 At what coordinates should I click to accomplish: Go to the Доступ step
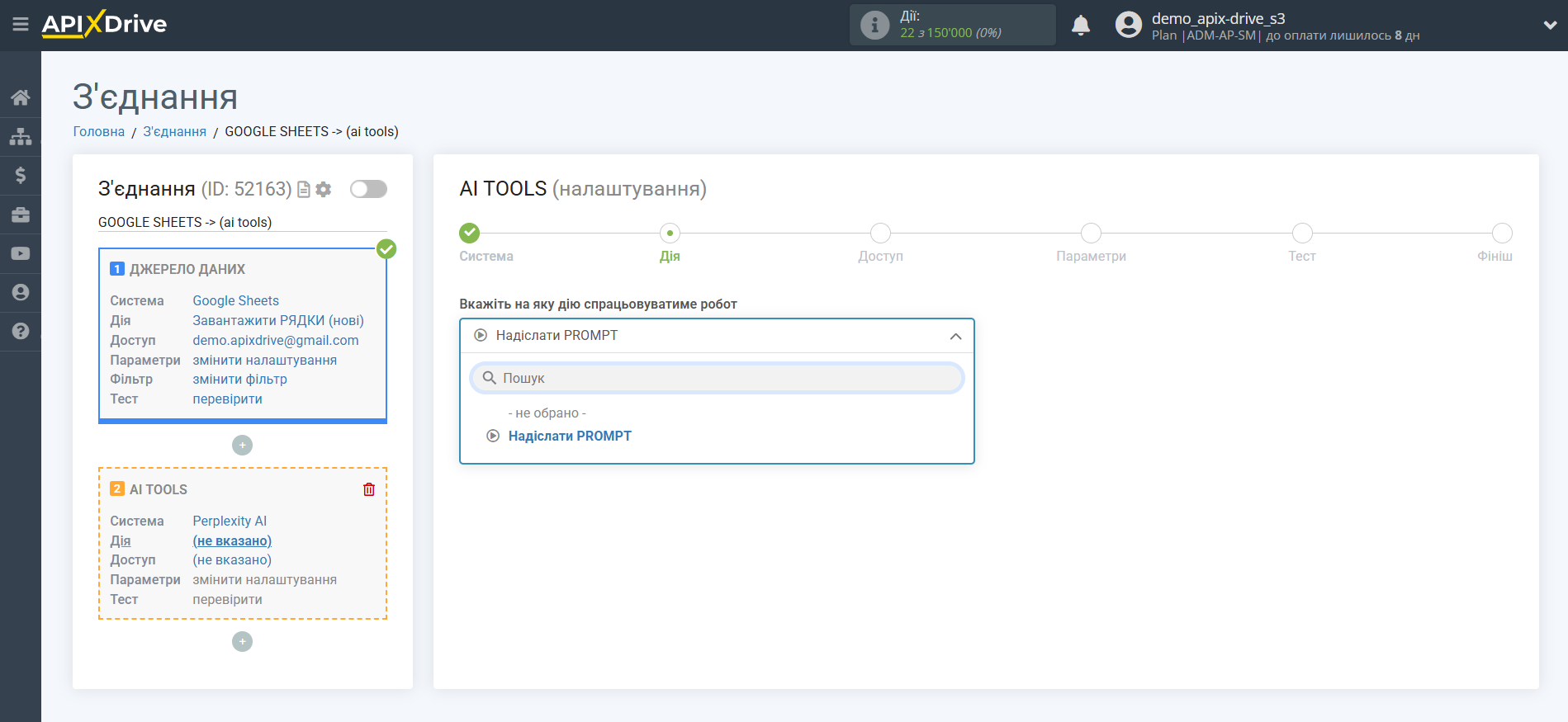coord(880,234)
